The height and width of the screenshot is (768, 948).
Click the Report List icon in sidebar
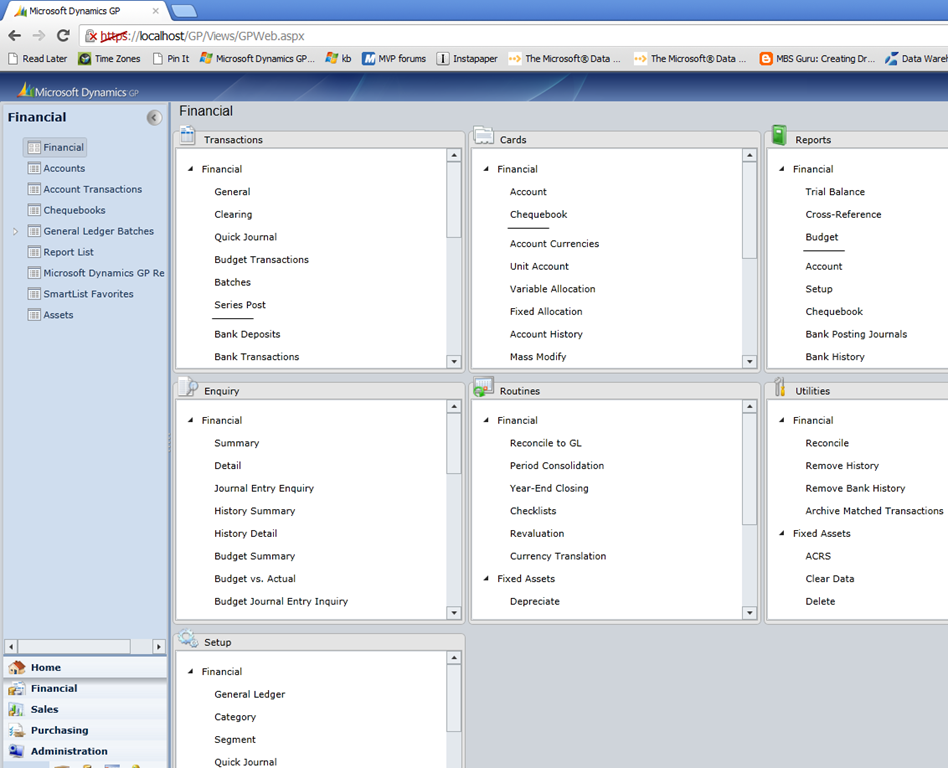pyautogui.click(x=34, y=252)
